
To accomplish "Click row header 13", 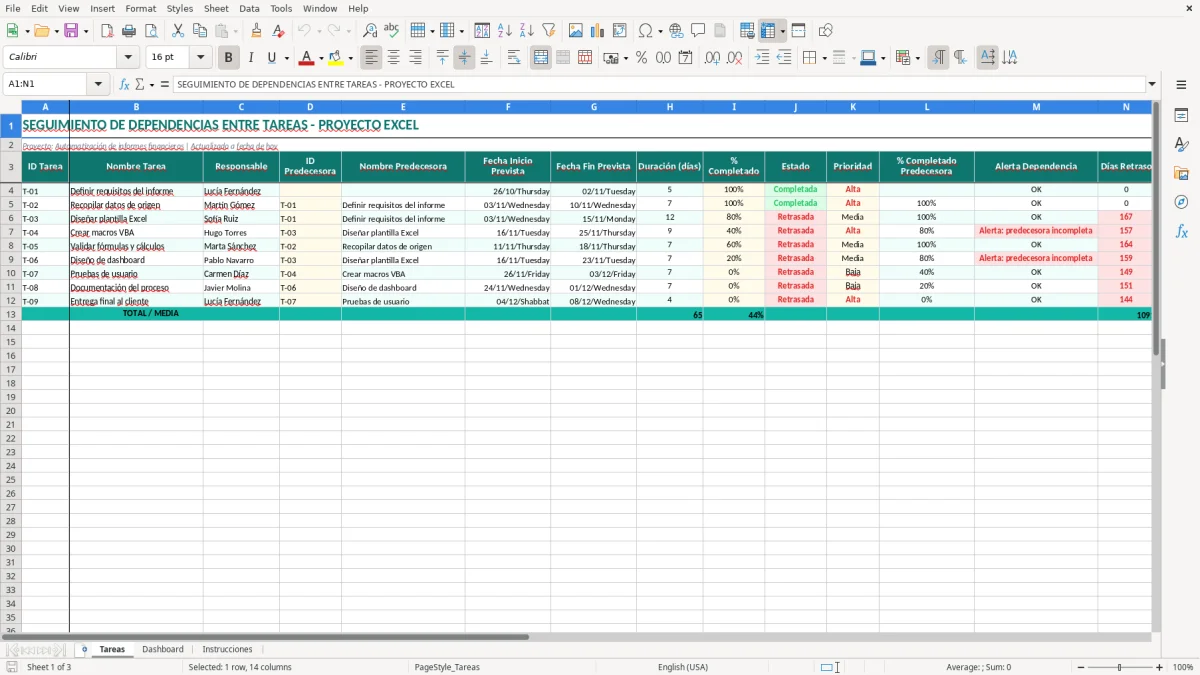I will coord(11,314).
